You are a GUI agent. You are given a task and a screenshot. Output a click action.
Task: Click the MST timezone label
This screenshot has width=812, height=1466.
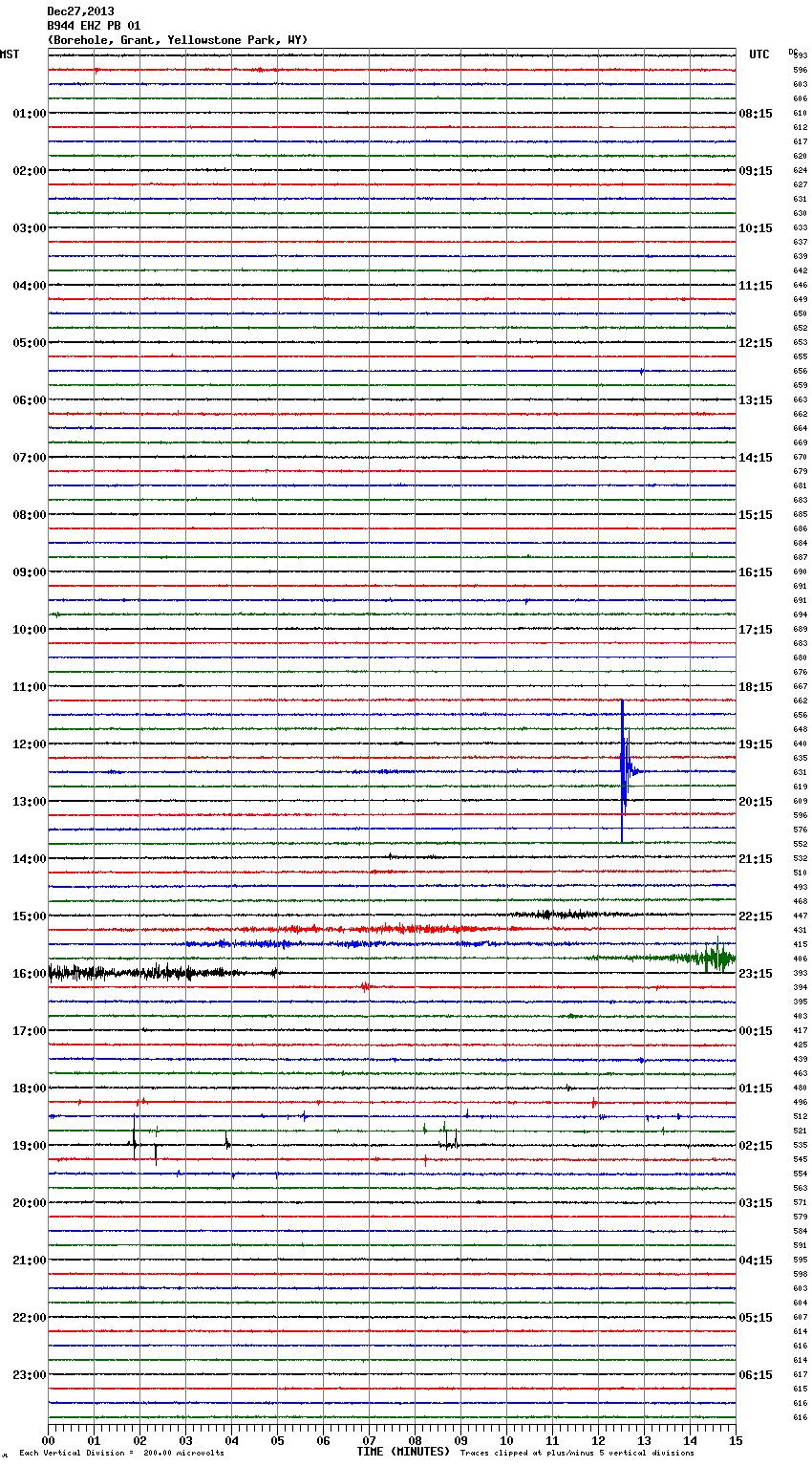[10, 54]
